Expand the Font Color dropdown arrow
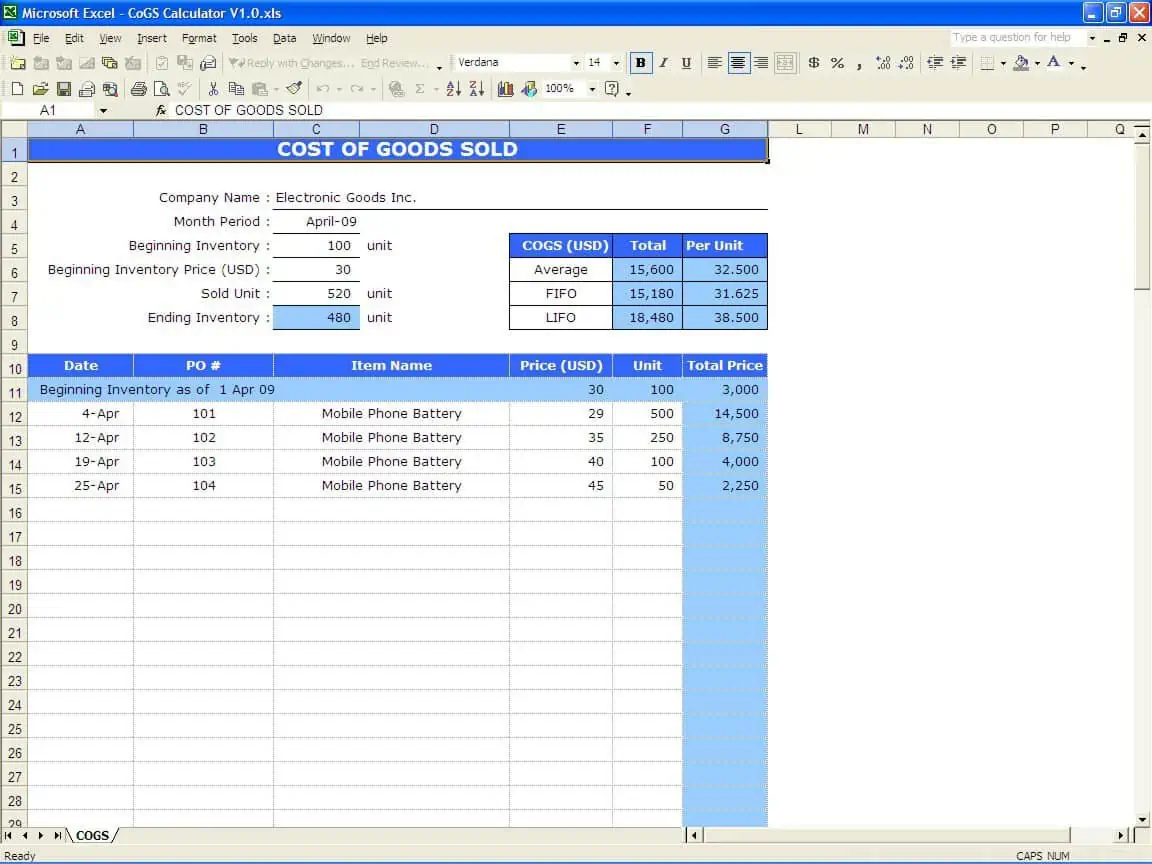This screenshot has width=1152, height=864. pyautogui.click(x=1071, y=63)
